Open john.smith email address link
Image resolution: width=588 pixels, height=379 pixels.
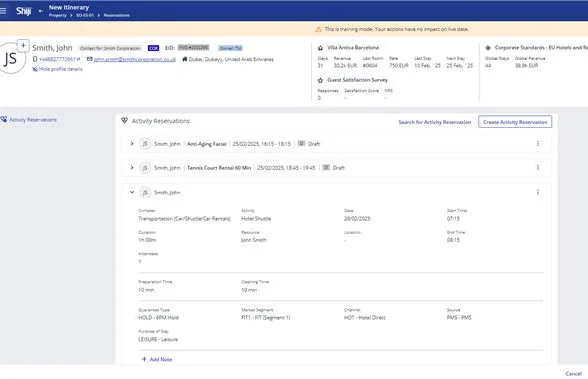pos(135,59)
